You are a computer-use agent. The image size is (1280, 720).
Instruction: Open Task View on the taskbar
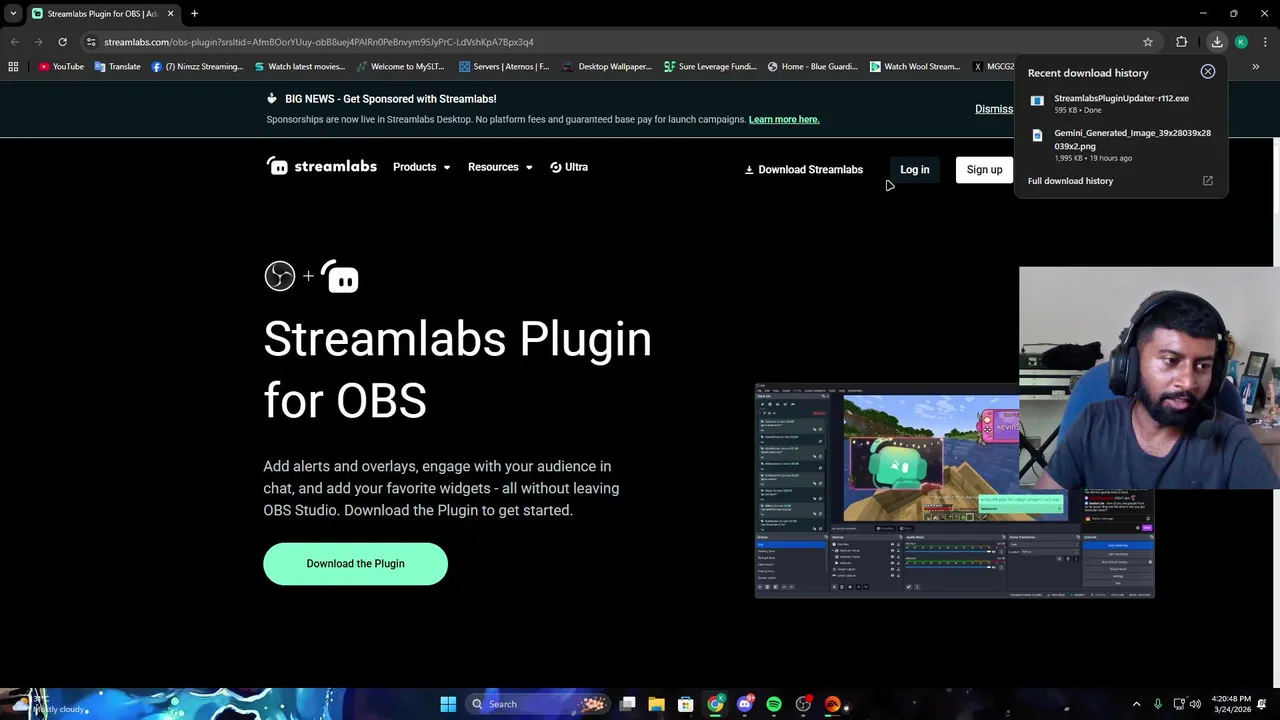click(627, 704)
